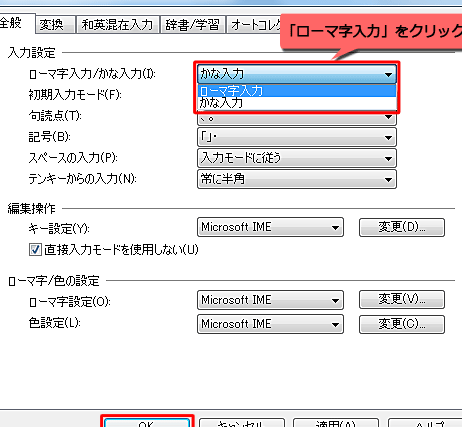Choose かな入力 option in dropdown list
The width and height of the screenshot is (462, 427).
pos(297,103)
